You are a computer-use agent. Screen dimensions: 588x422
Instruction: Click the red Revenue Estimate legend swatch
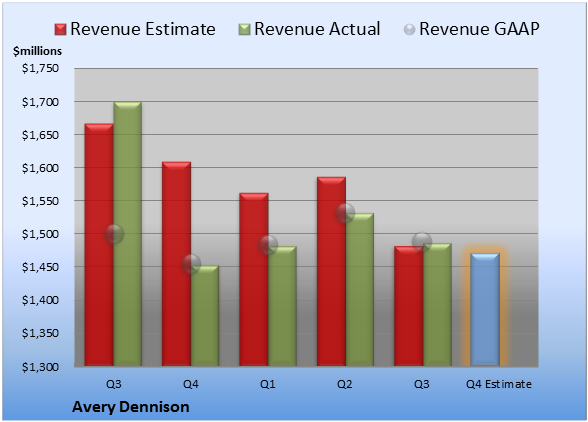point(60,30)
